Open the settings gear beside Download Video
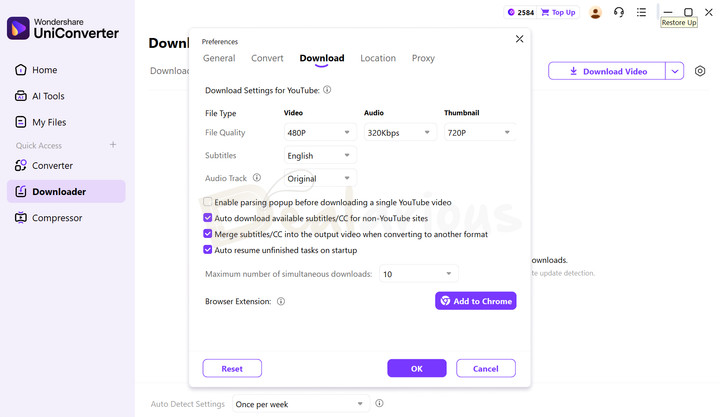This screenshot has height=417, width=720. [700, 71]
